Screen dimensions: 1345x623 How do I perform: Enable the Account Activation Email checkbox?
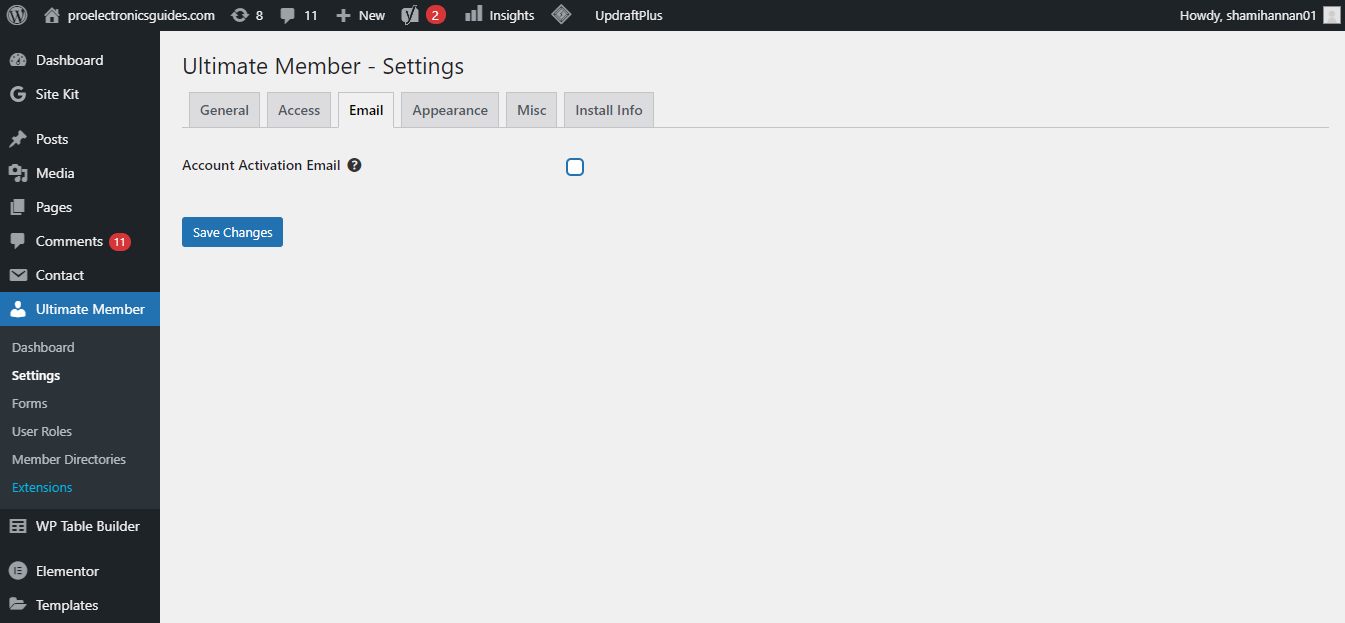[x=575, y=167]
